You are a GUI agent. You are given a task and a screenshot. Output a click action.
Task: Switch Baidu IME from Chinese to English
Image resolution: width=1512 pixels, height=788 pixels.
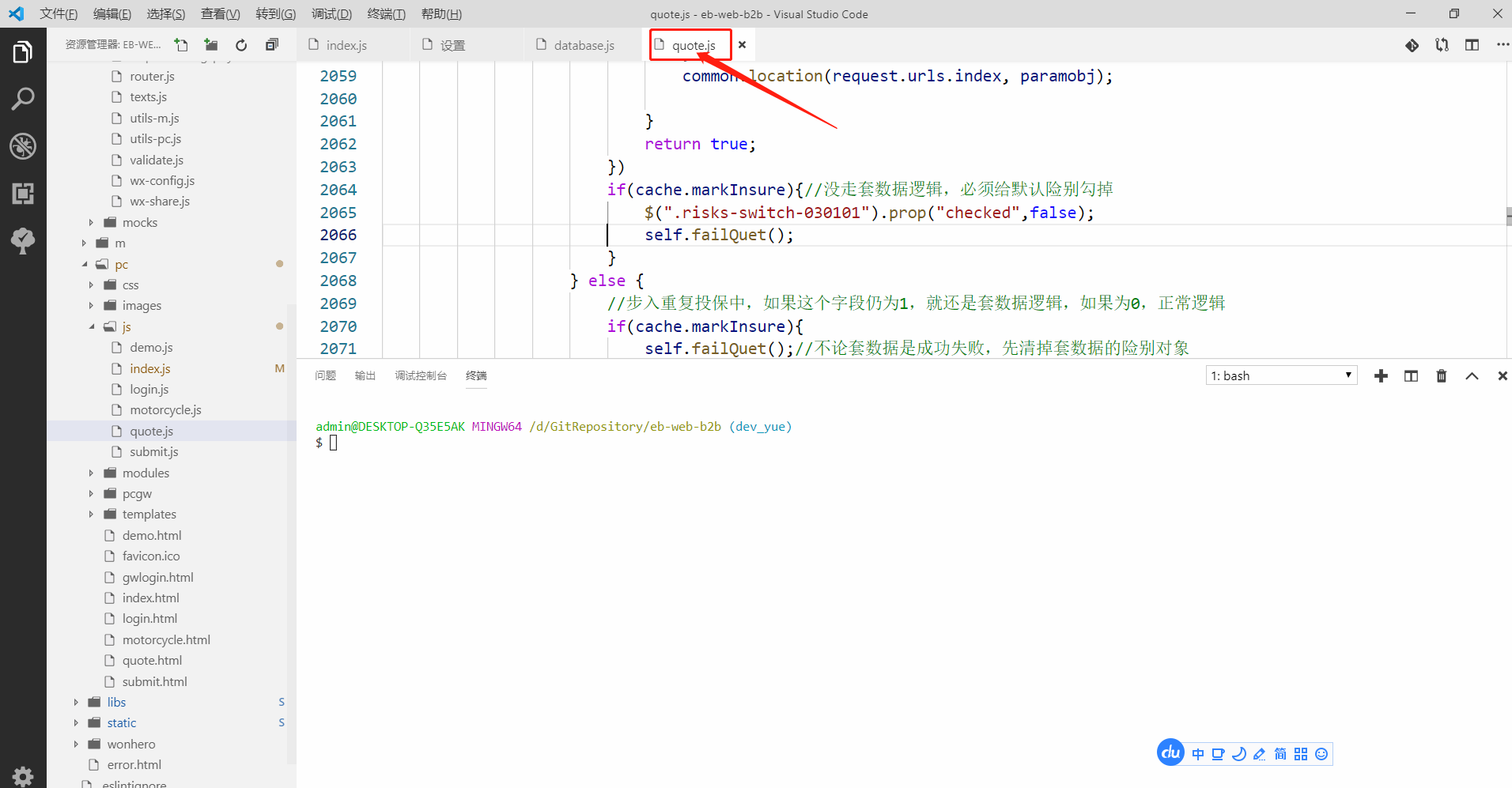[x=1197, y=753]
